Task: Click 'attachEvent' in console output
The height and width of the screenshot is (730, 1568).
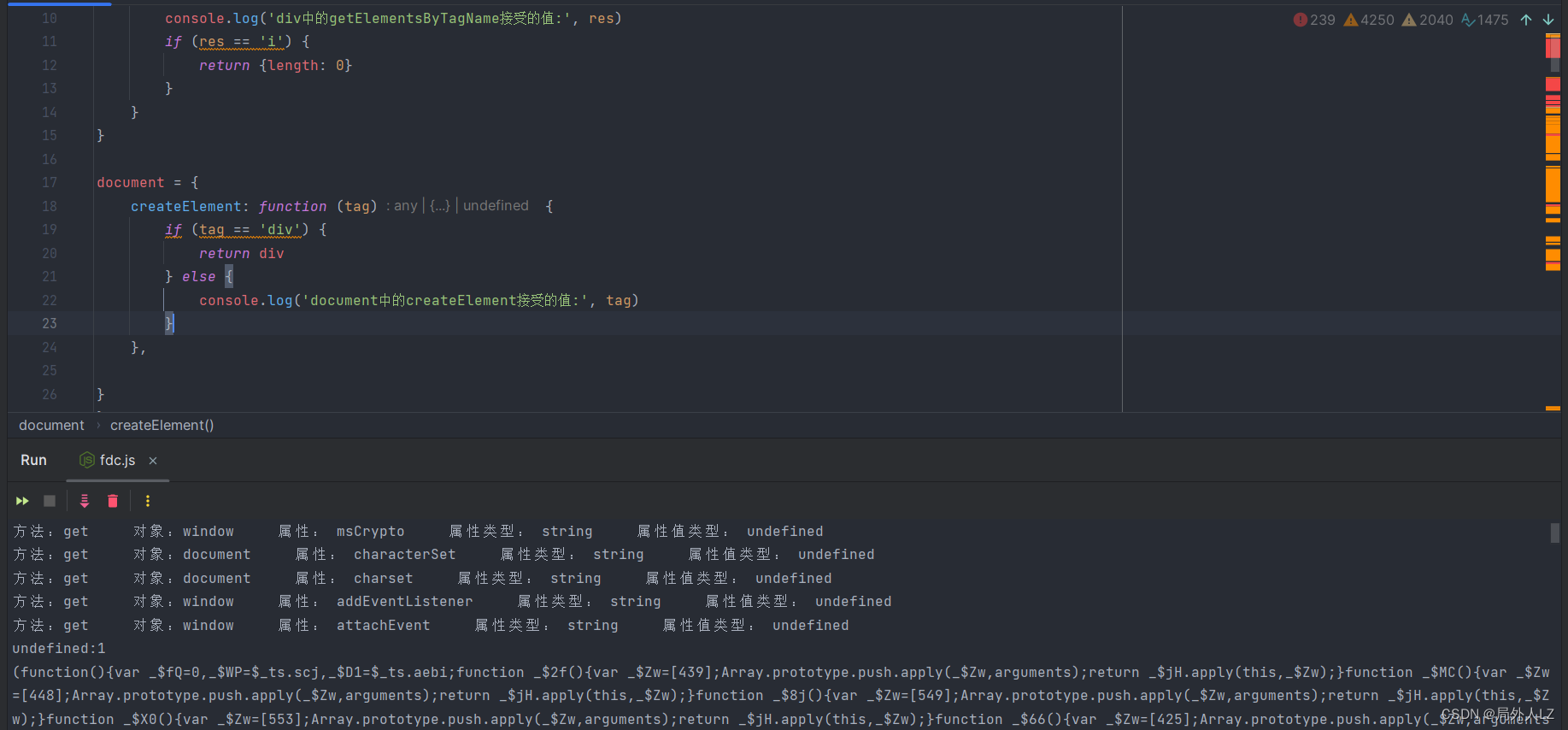Action: [383, 625]
